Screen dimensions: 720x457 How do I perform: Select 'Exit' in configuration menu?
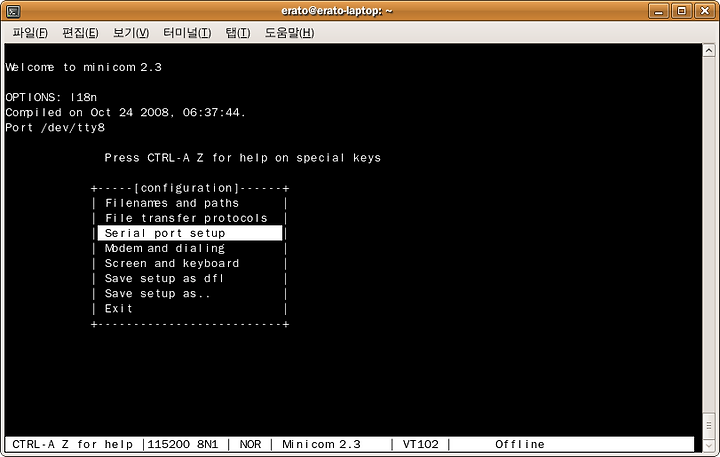119,309
